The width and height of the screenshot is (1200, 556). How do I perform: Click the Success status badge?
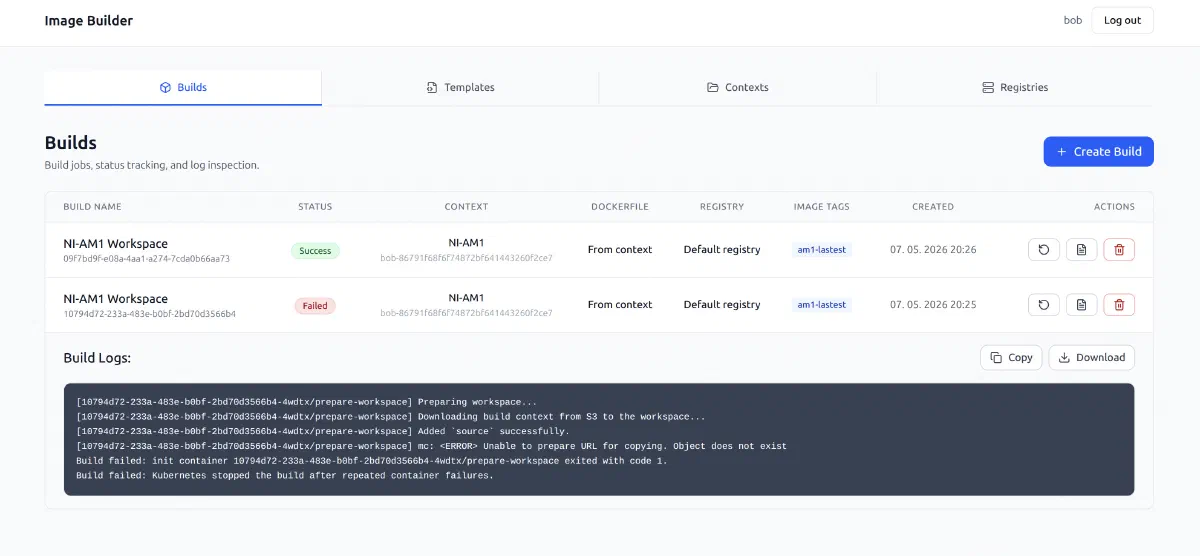click(315, 251)
